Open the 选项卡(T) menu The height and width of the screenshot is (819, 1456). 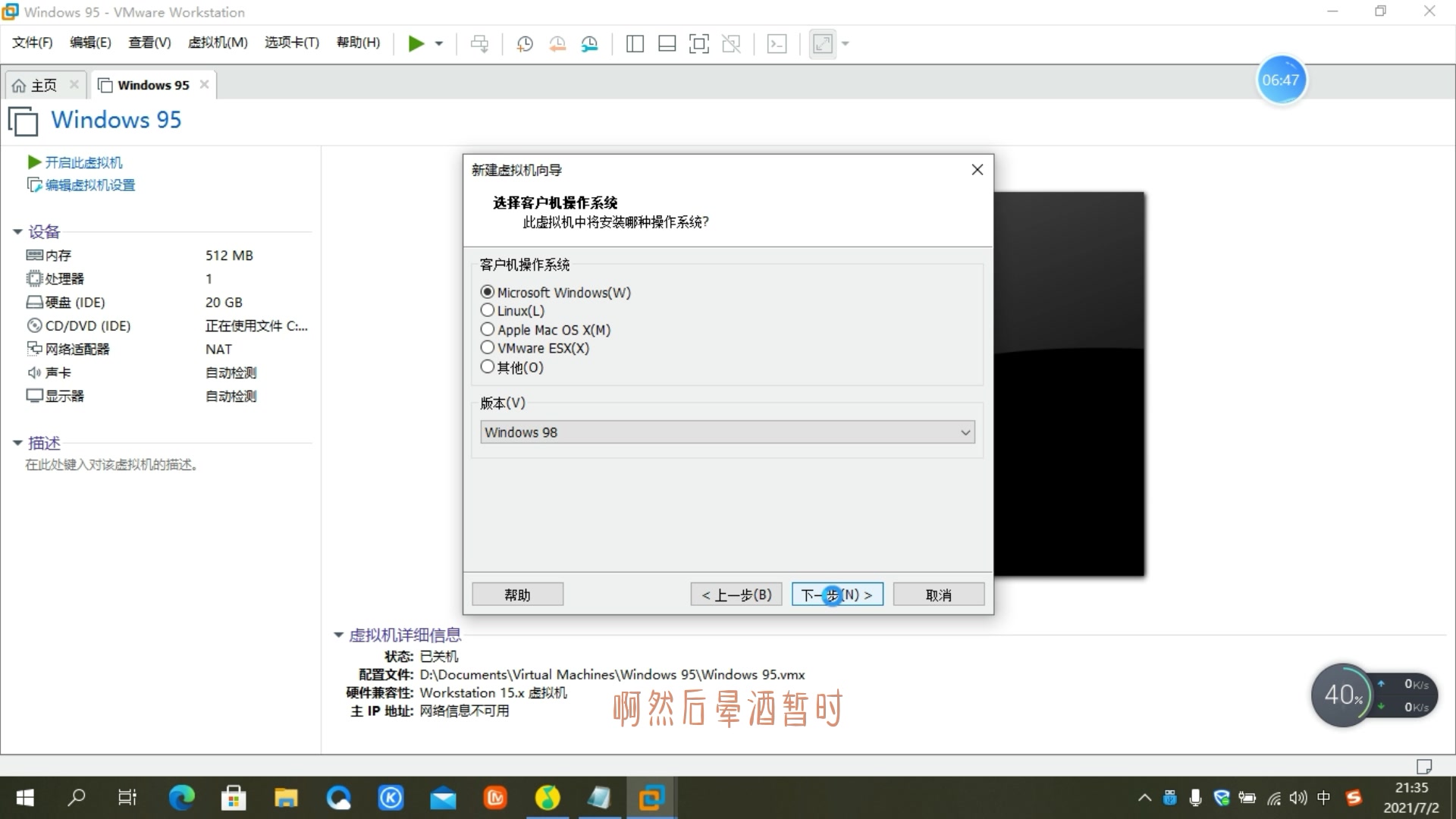coord(292,42)
